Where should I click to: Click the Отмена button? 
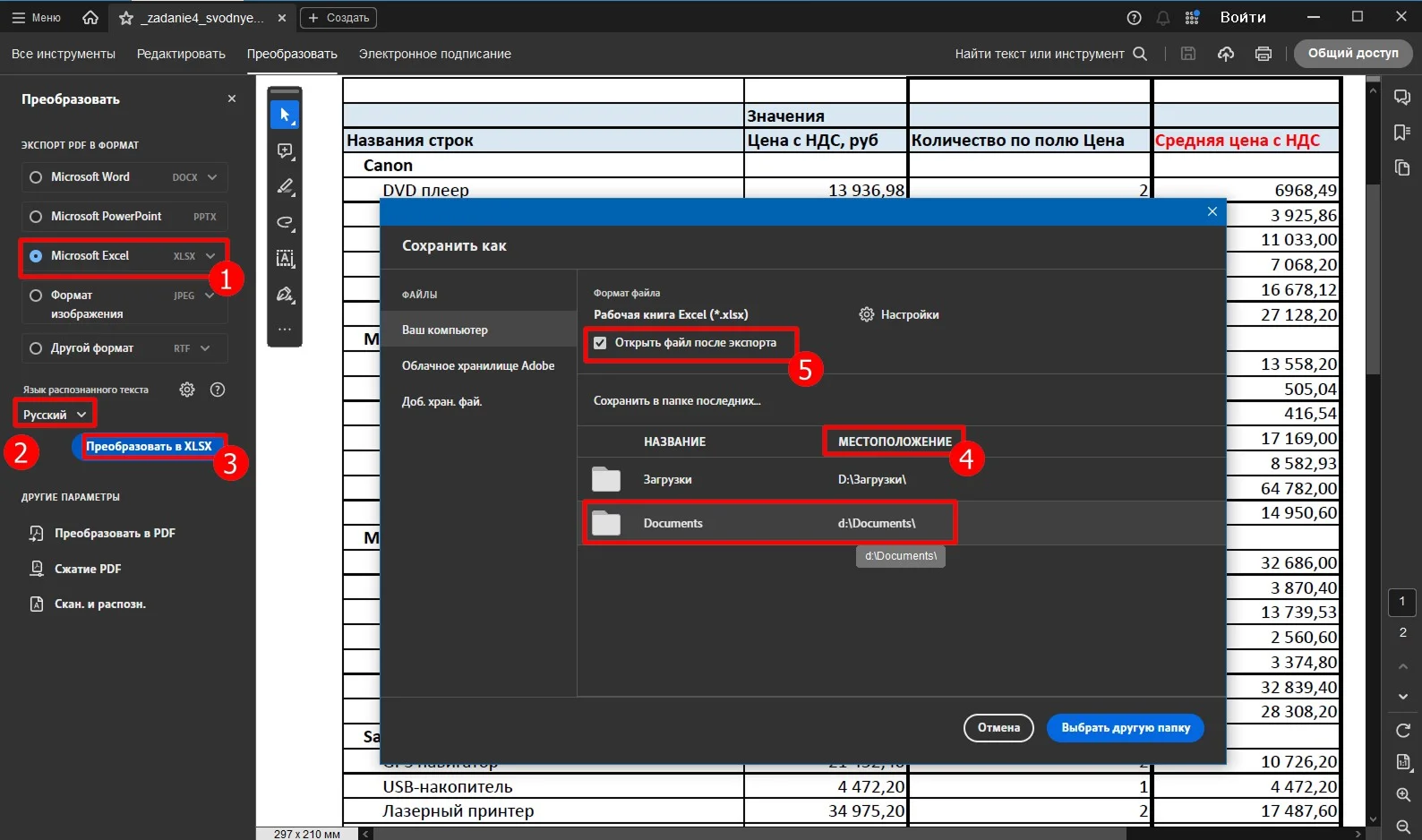point(998,728)
